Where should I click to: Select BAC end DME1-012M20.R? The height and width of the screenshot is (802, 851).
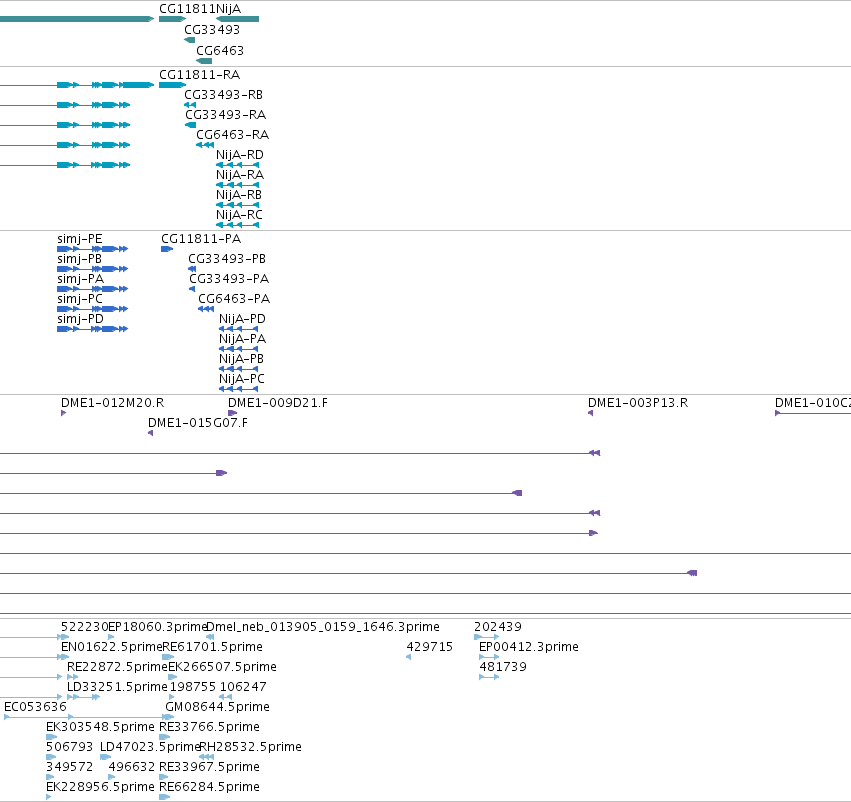coord(112,403)
